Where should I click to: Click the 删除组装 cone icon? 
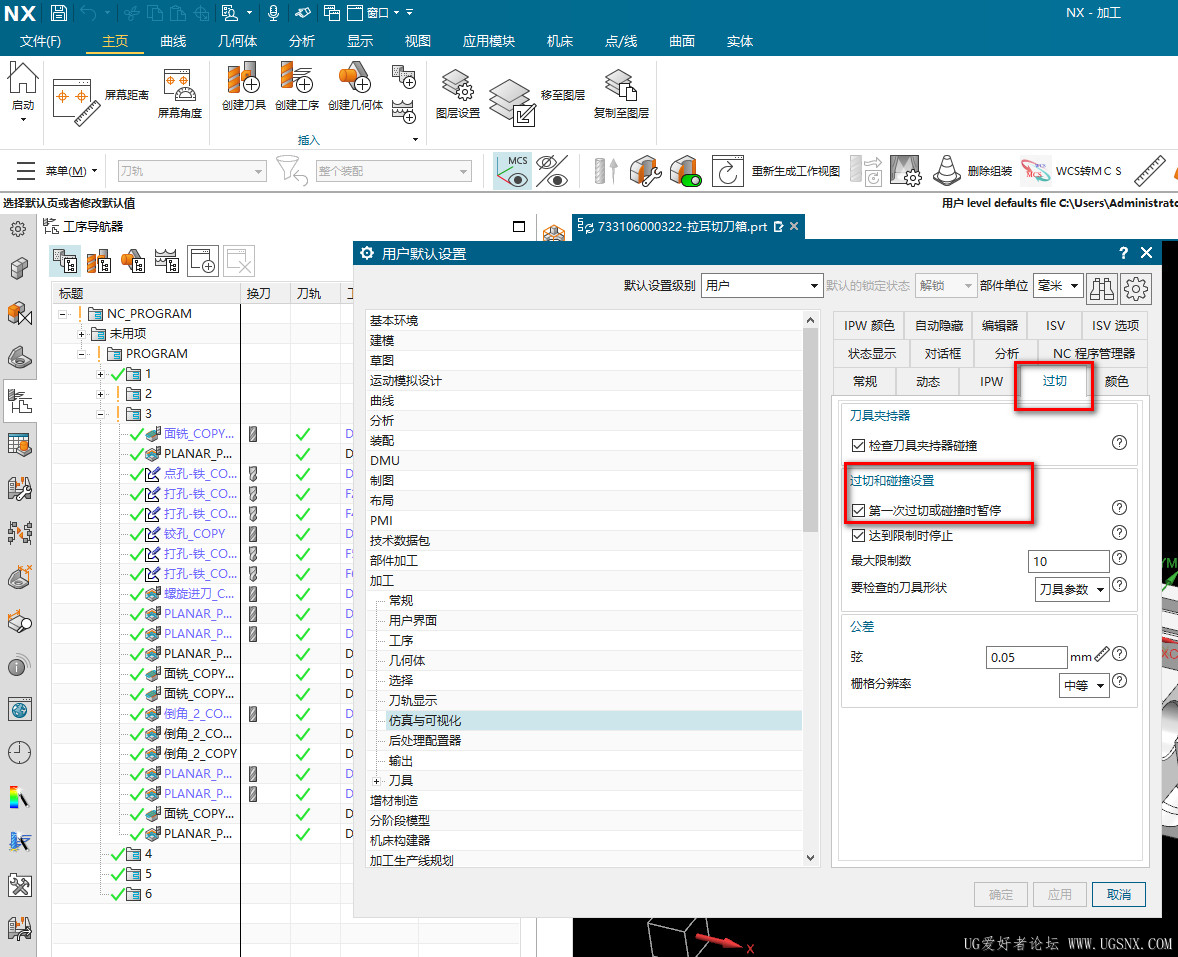[x=945, y=171]
